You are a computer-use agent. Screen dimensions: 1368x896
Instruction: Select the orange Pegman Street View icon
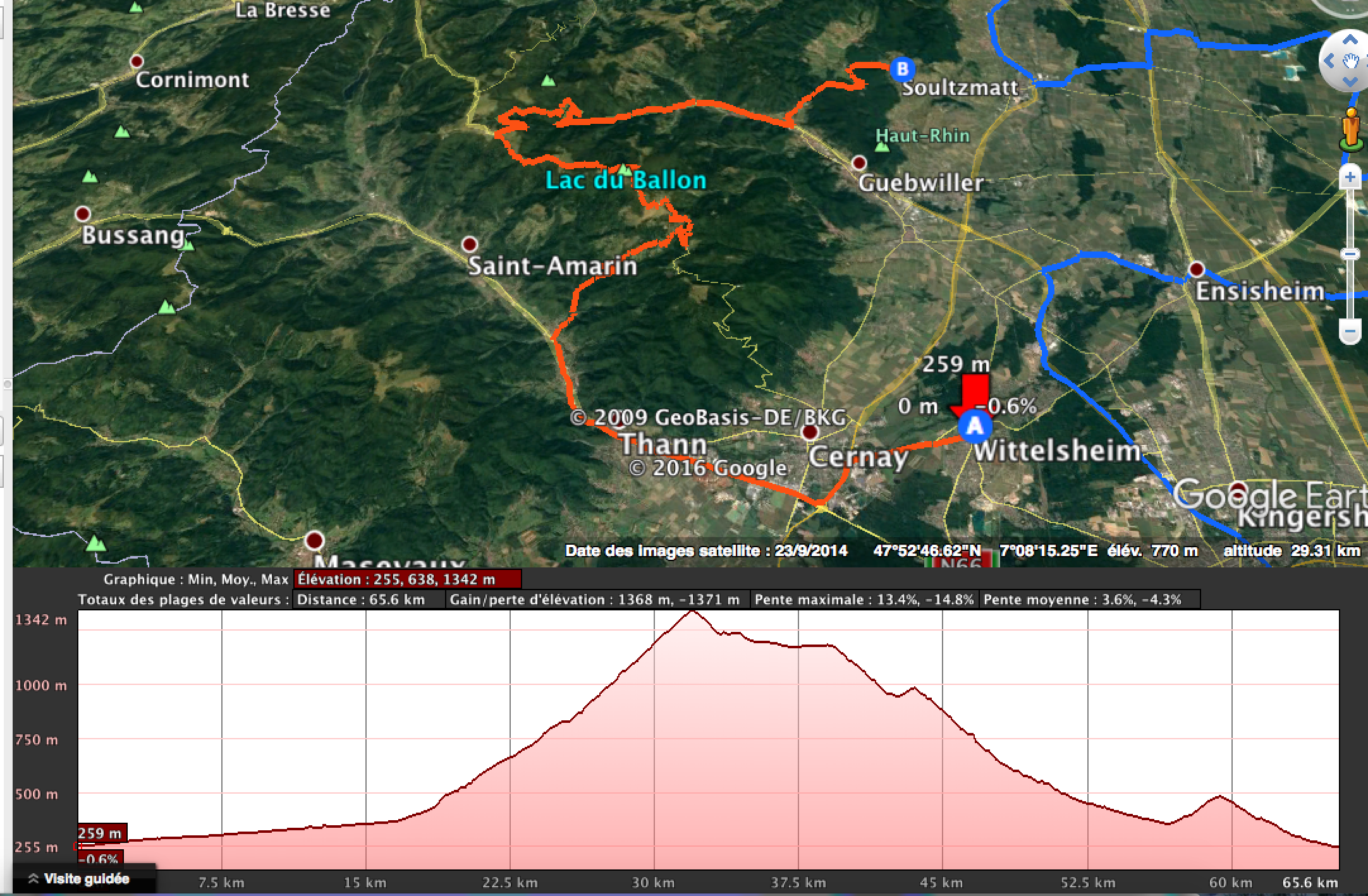pyautogui.click(x=1352, y=128)
